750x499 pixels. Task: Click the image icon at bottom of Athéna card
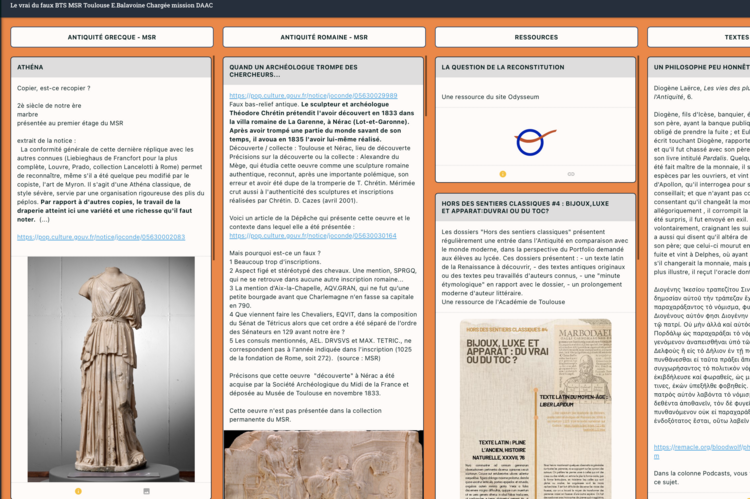[x=146, y=491]
